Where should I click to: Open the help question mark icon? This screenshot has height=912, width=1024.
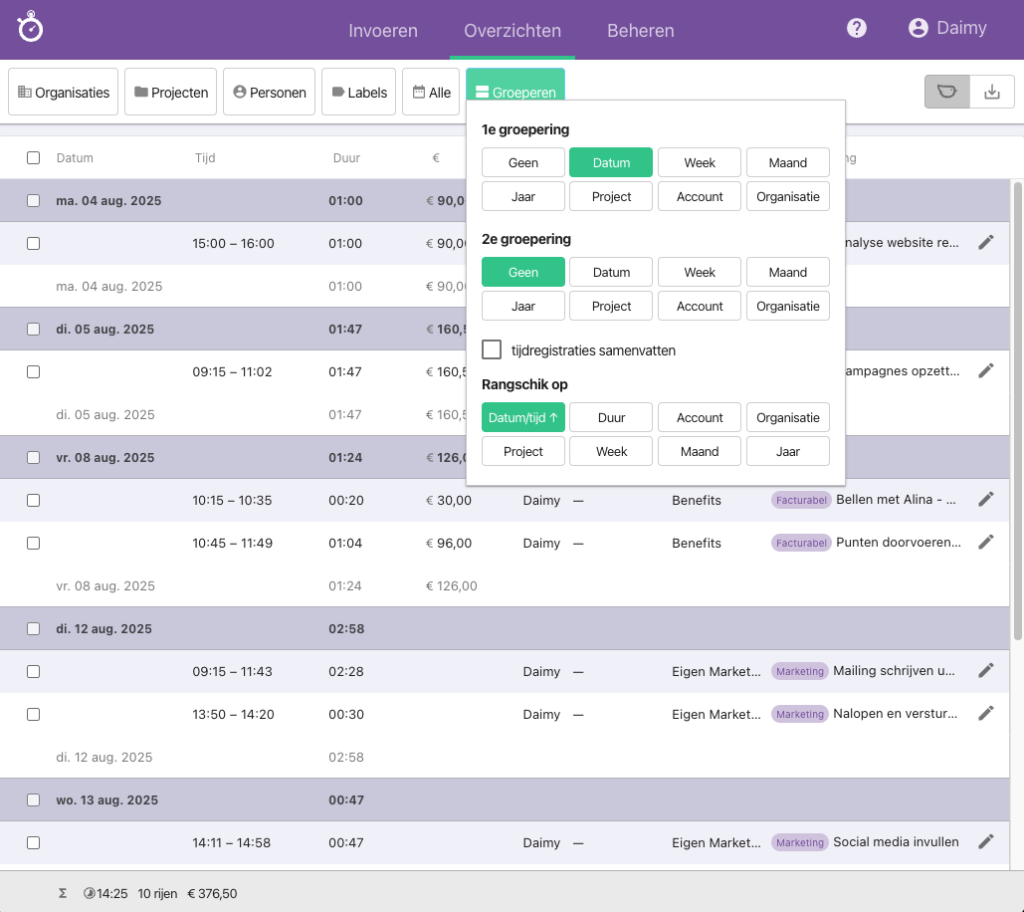(x=856, y=27)
